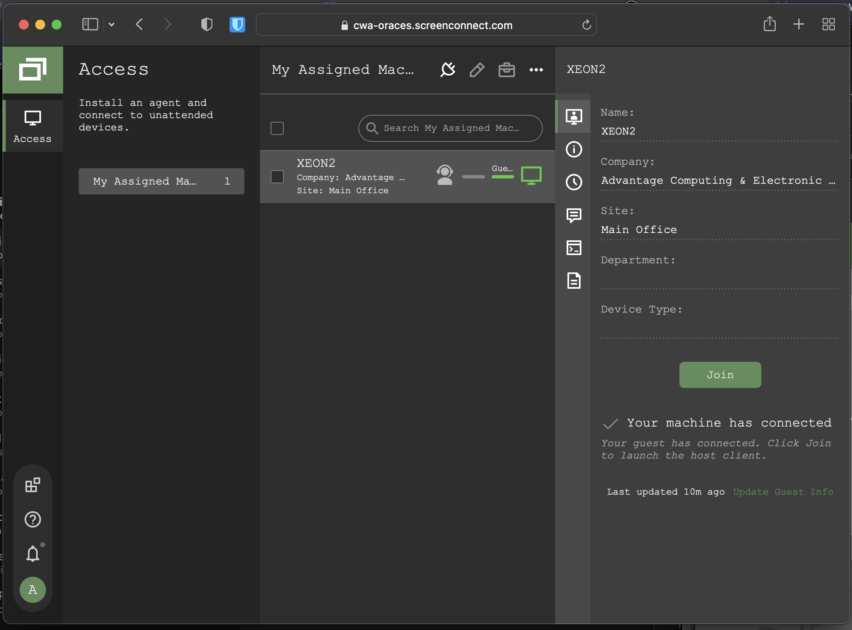Toggle the Safari sidebar button
852x630 pixels.
[90, 24]
